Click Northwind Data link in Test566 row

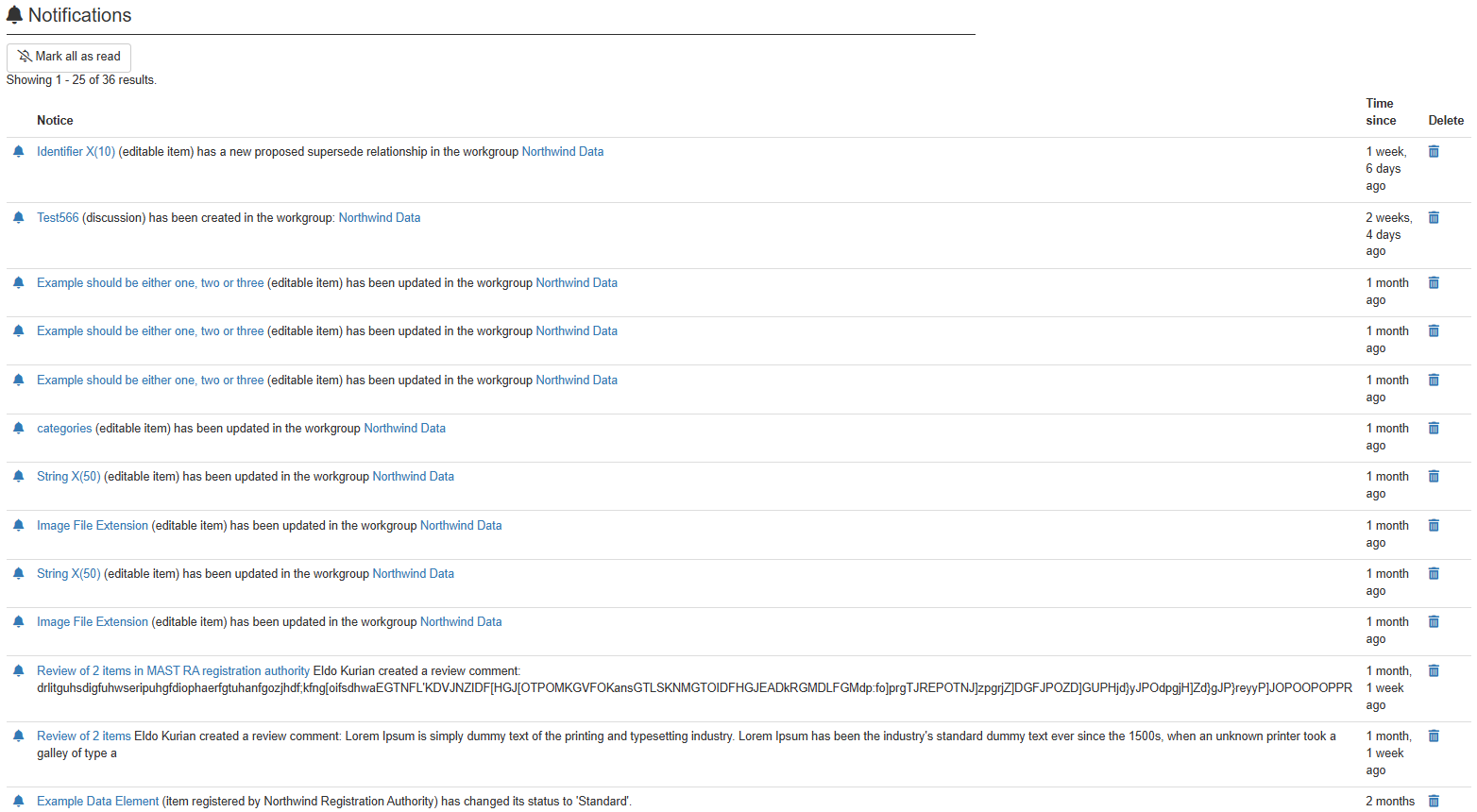379,218
